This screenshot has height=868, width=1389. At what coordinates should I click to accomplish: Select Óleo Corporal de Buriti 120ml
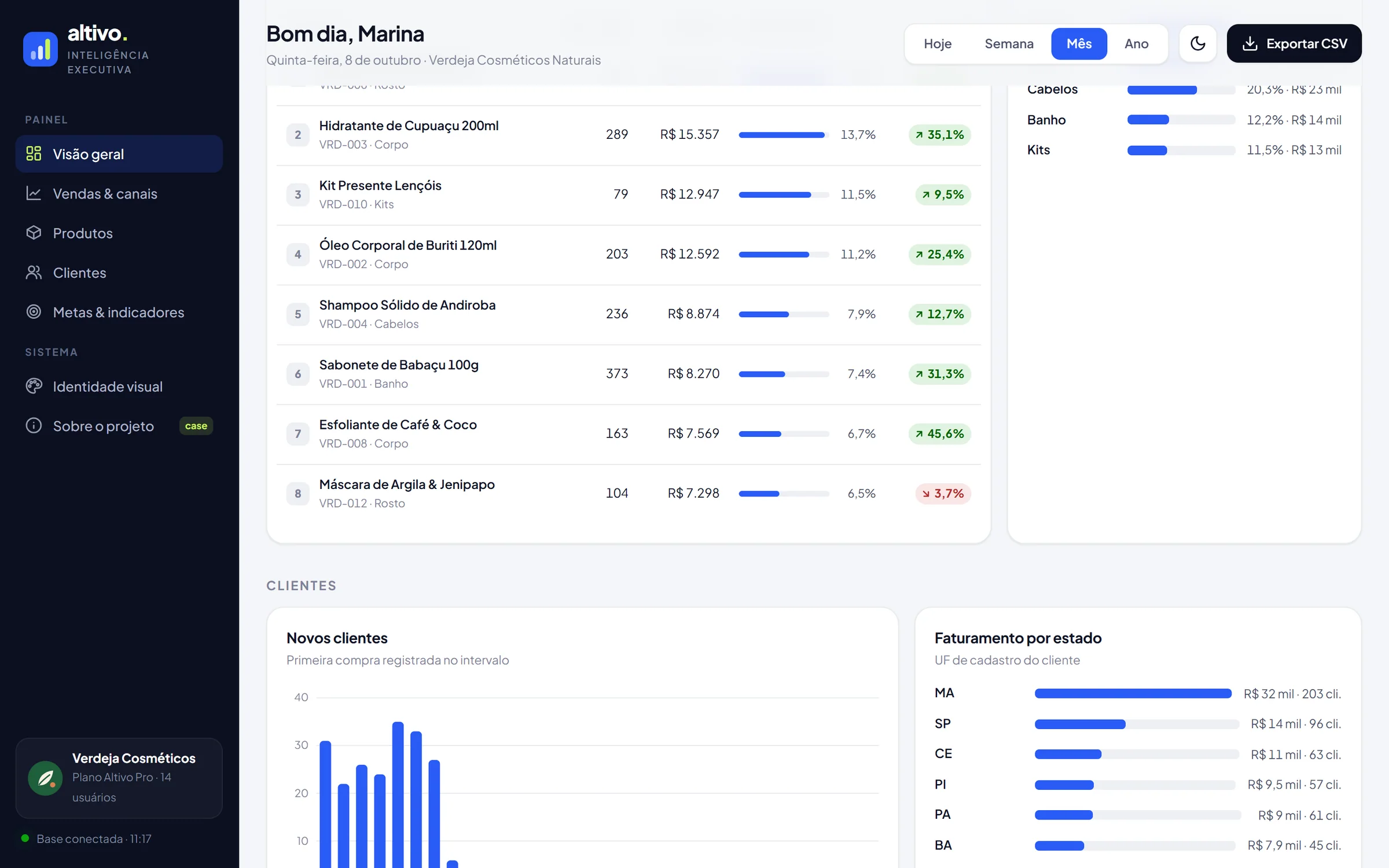[x=629, y=255]
